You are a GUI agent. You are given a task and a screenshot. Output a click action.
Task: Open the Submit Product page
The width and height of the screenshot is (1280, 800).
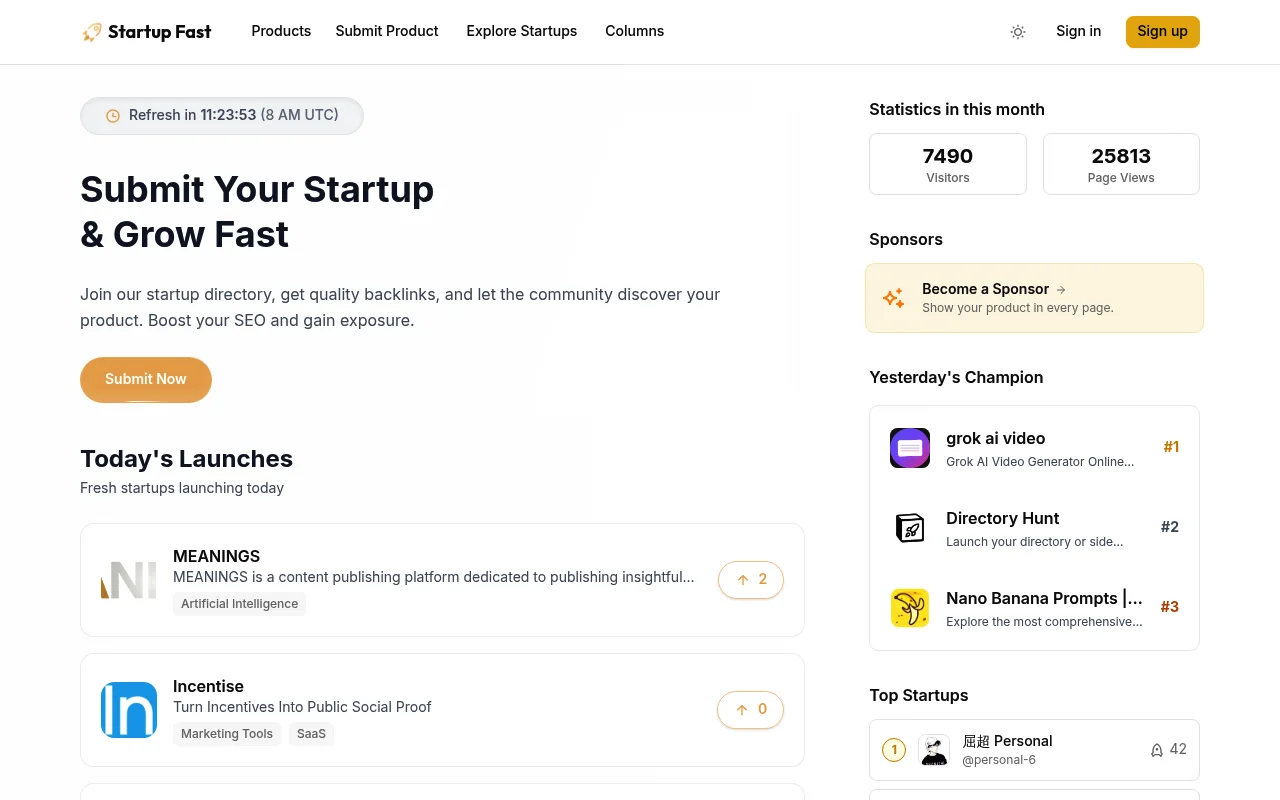[x=386, y=31]
